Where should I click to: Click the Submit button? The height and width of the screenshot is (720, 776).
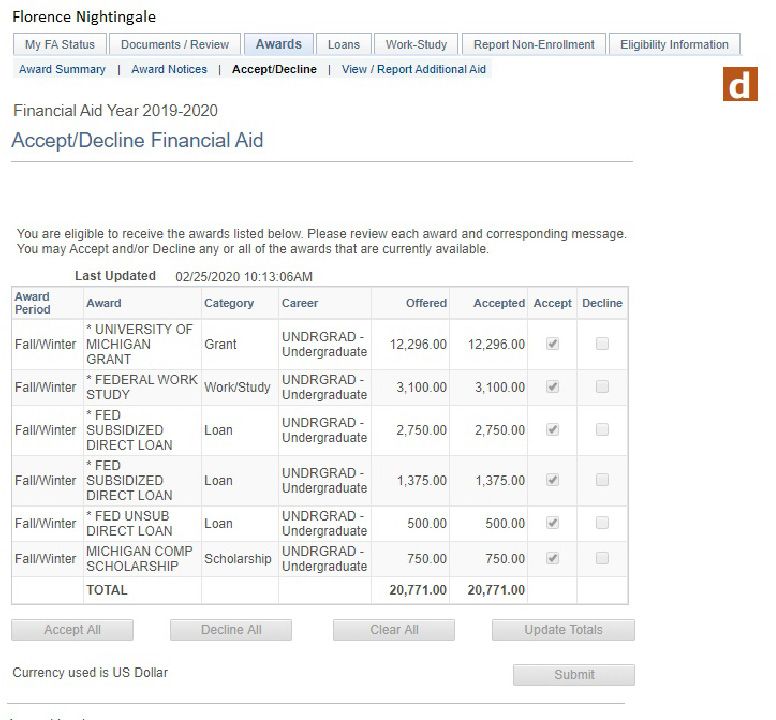point(574,674)
